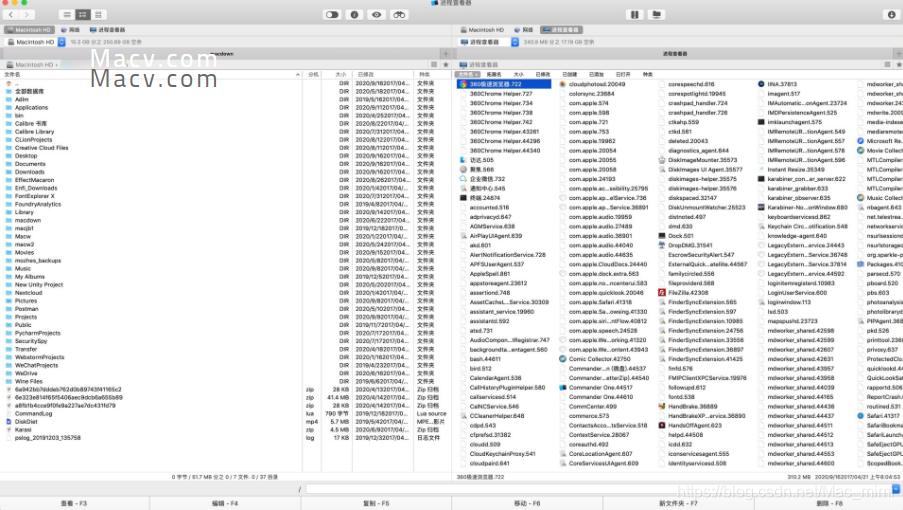The width and height of the screenshot is (903, 510).
Task: Select the HandBrake.36889 process icon
Action: [662, 406]
